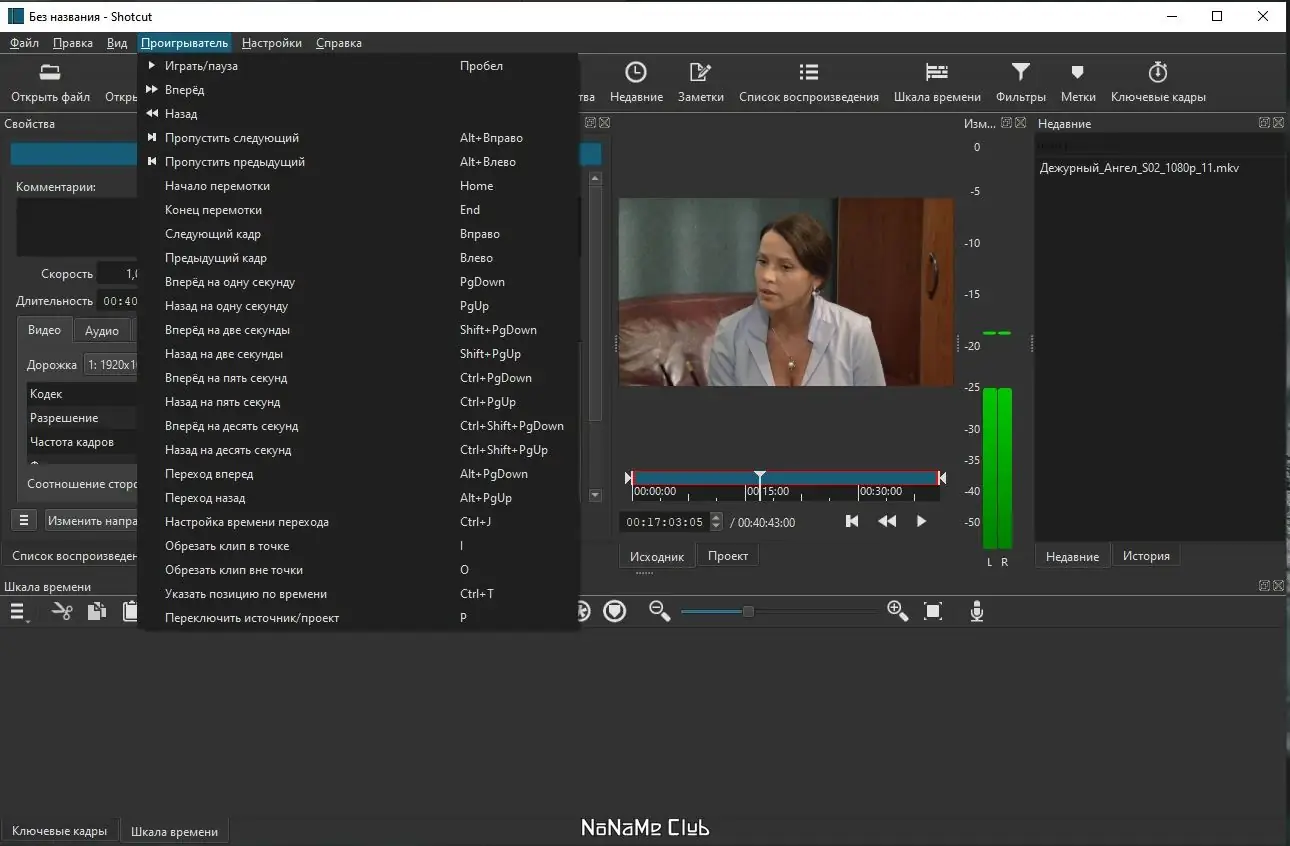This screenshot has height=846, width=1290.
Task: Switch to the Видео properties tab
Action: click(x=44, y=330)
